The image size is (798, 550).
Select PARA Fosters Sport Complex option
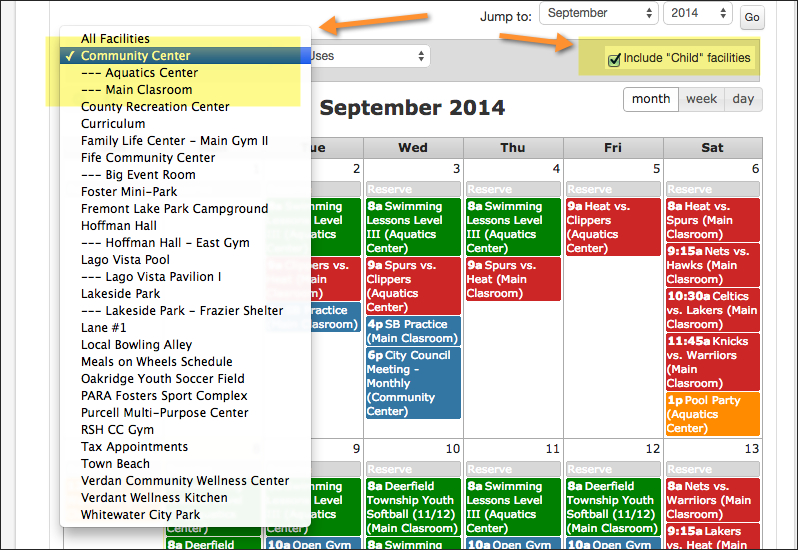185,396
